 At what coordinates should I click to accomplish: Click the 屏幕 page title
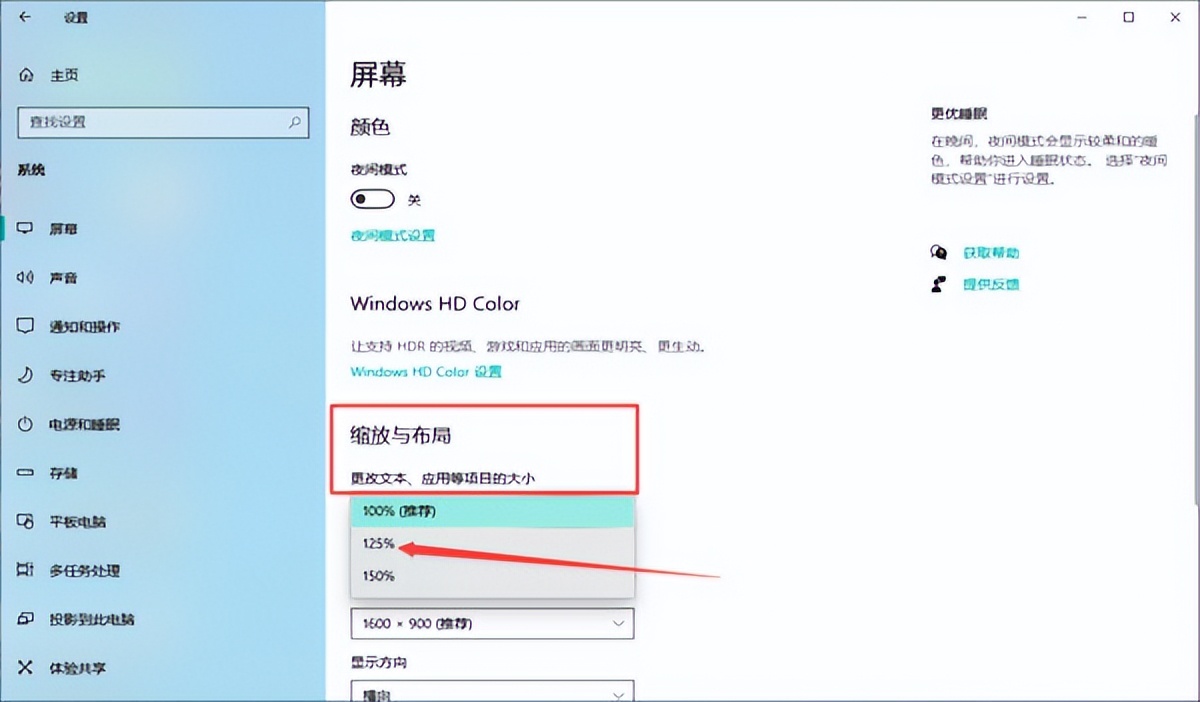[x=378, y=74]
